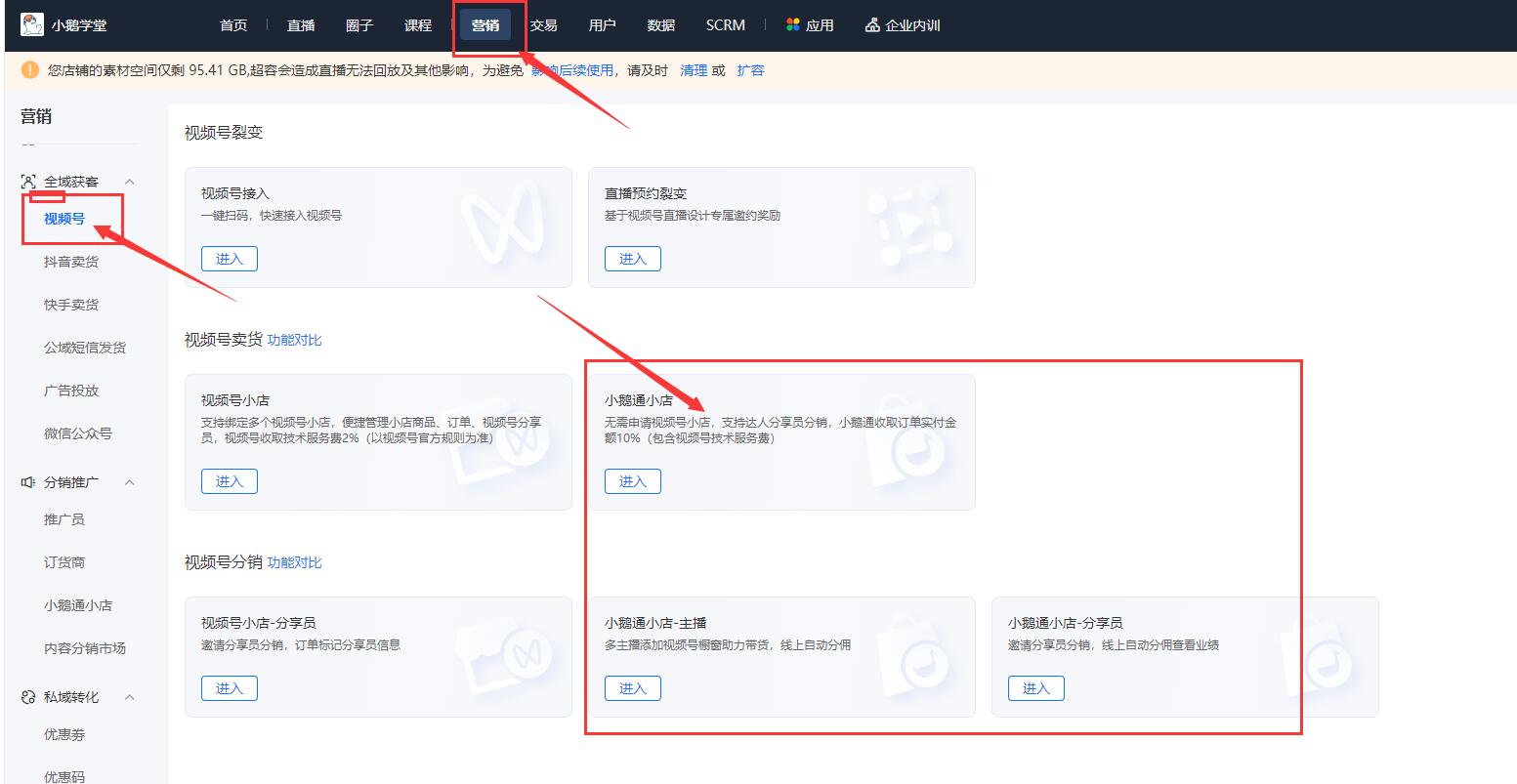Click the 小鹅学堂 logo icon
1517x784 pixels.
tap(32, 22)
